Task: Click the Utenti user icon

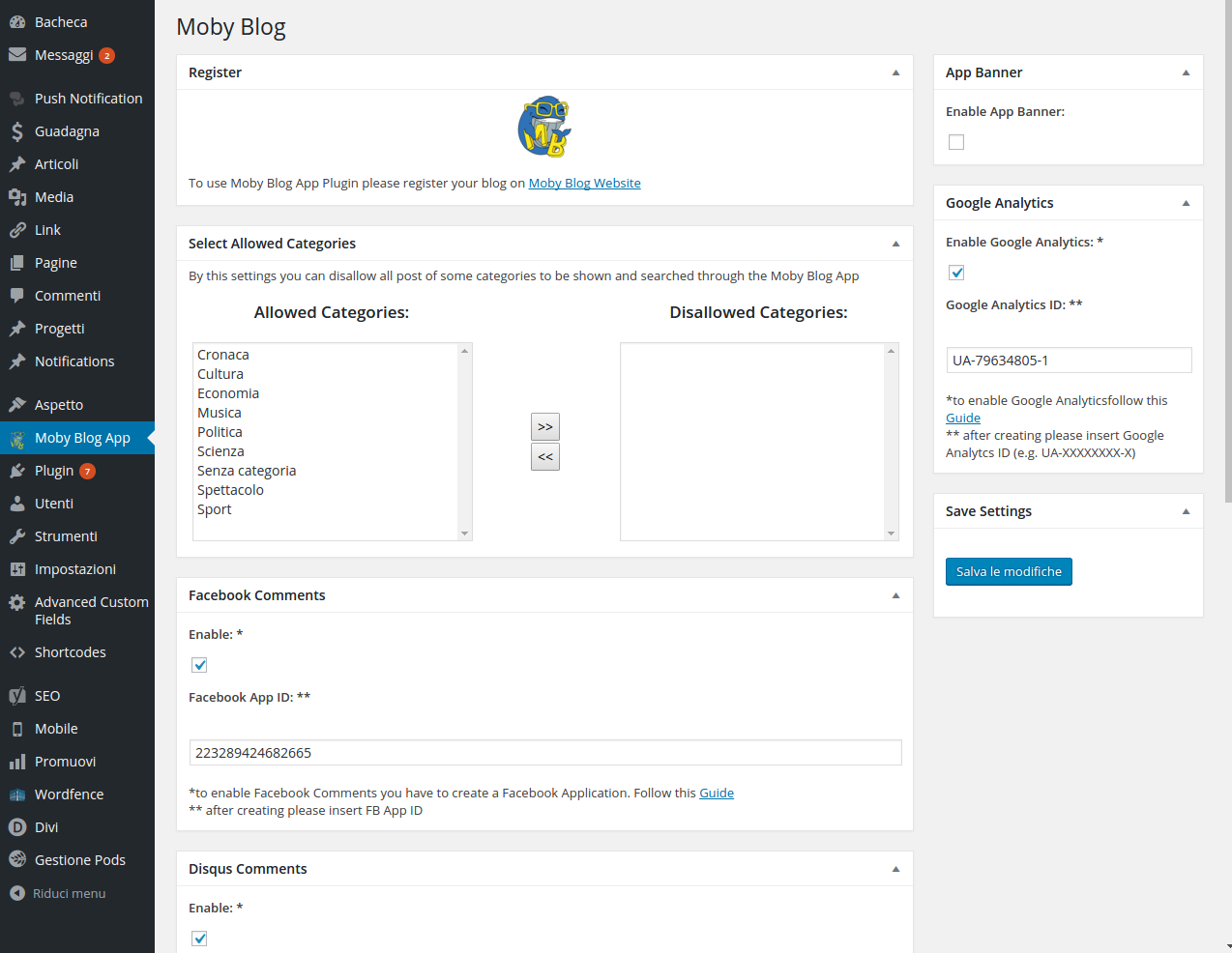Action: coord(17,504)
